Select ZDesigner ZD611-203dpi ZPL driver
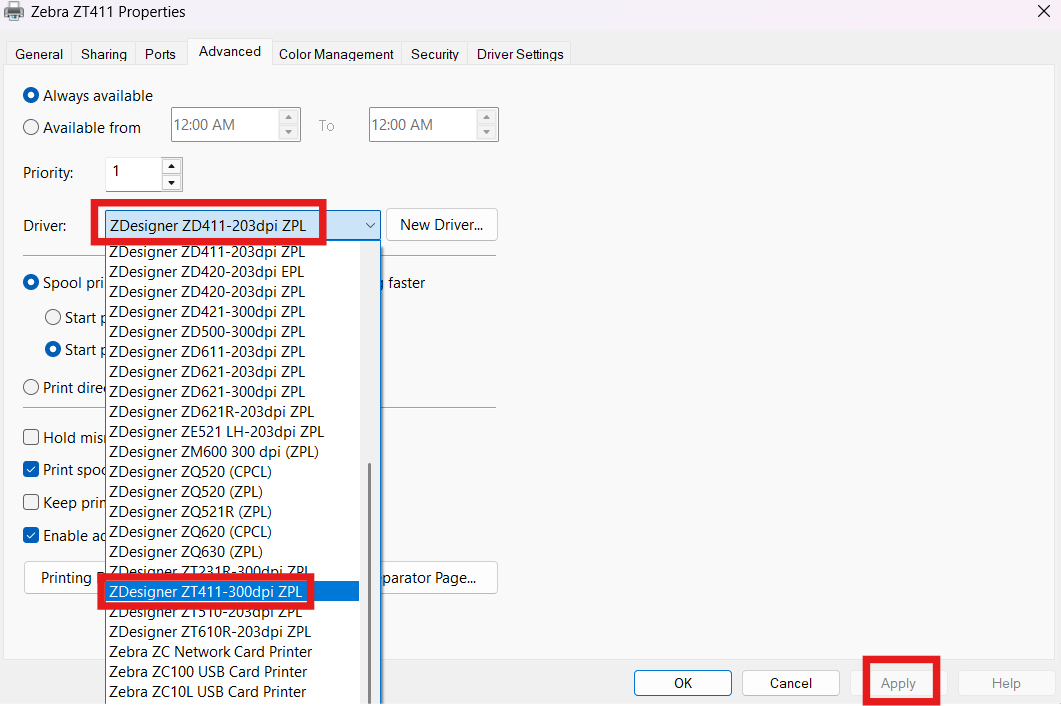 (233, 351)
